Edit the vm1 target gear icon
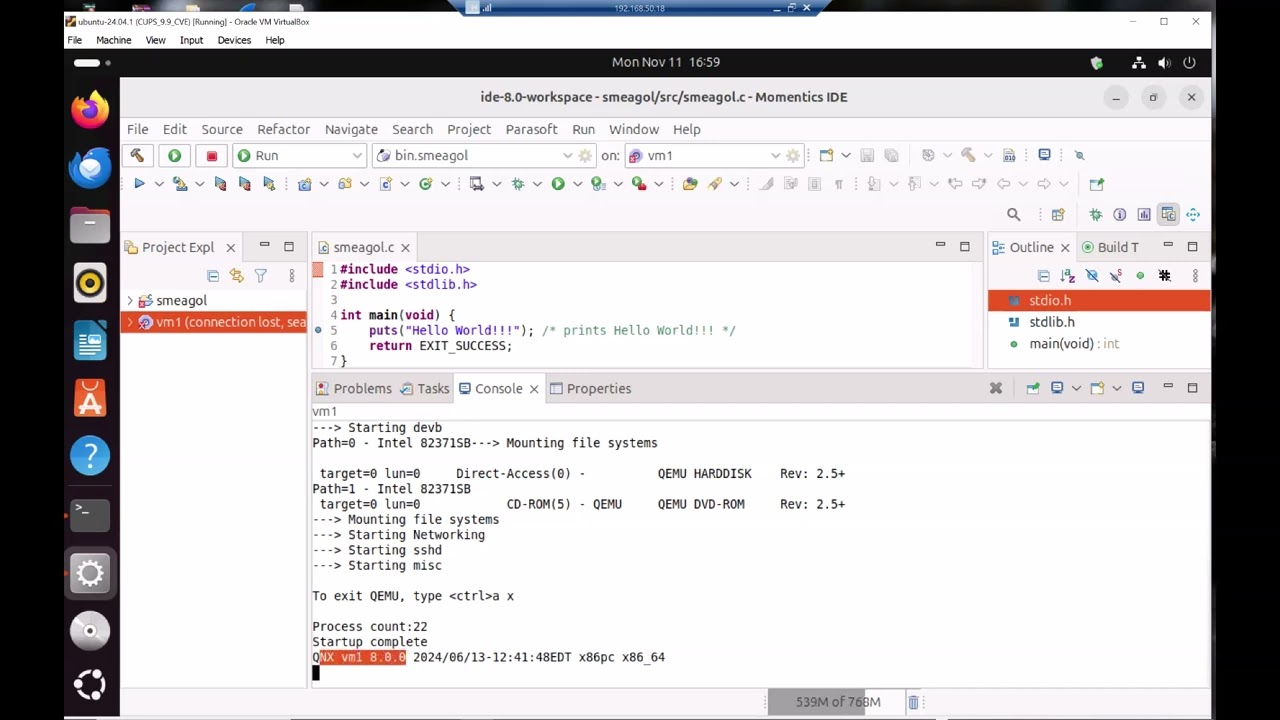 tap(793, 155)
